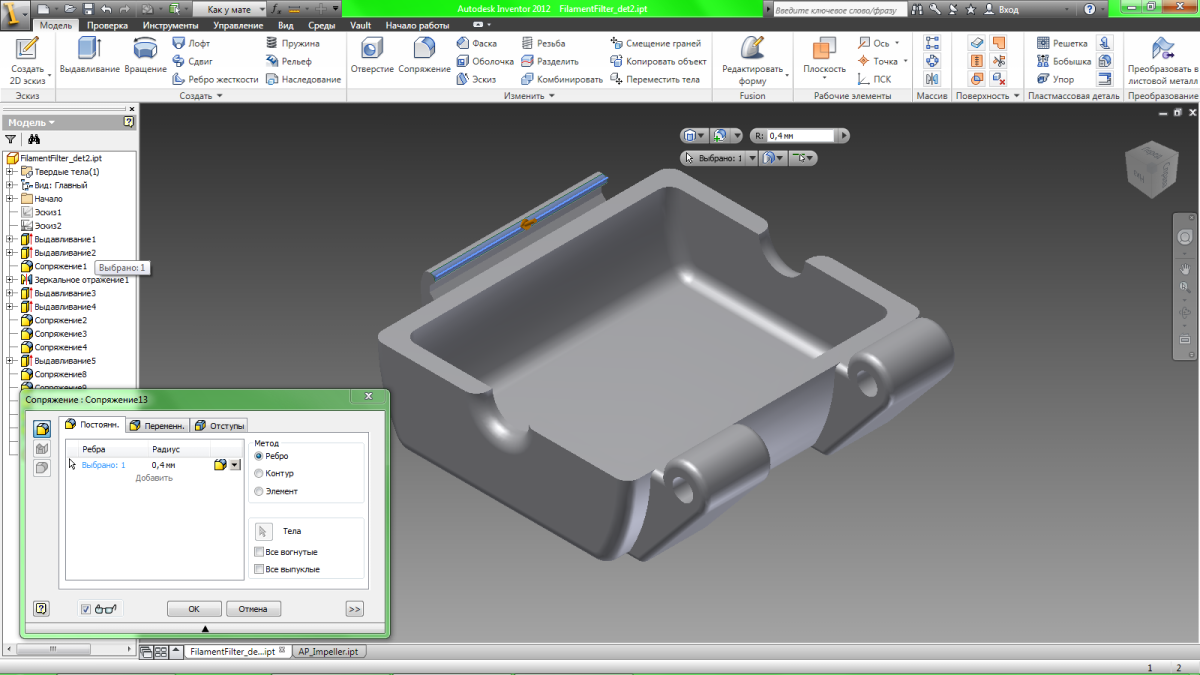This screenshot has height=675, width=1200.
Task: Select the Вращение (Revolve) tool
Action: click(146, 49)
